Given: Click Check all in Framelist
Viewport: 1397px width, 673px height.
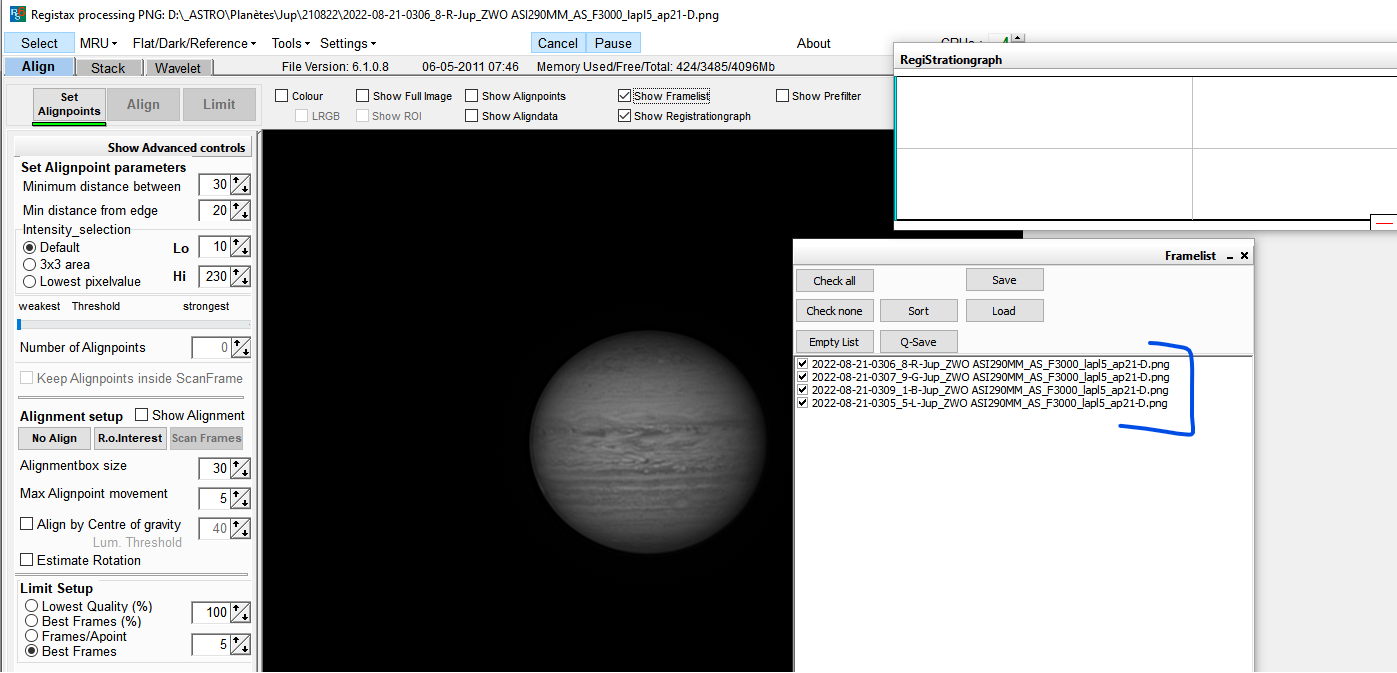Looking at the screenshot, I should click(834, 281).
